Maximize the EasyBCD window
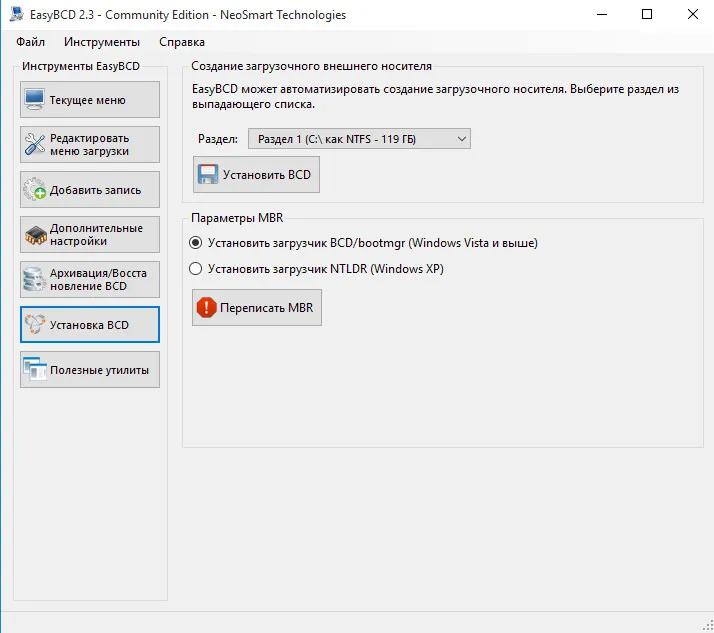Viewport: 714px width, 633px height. [x=647, y=14]
